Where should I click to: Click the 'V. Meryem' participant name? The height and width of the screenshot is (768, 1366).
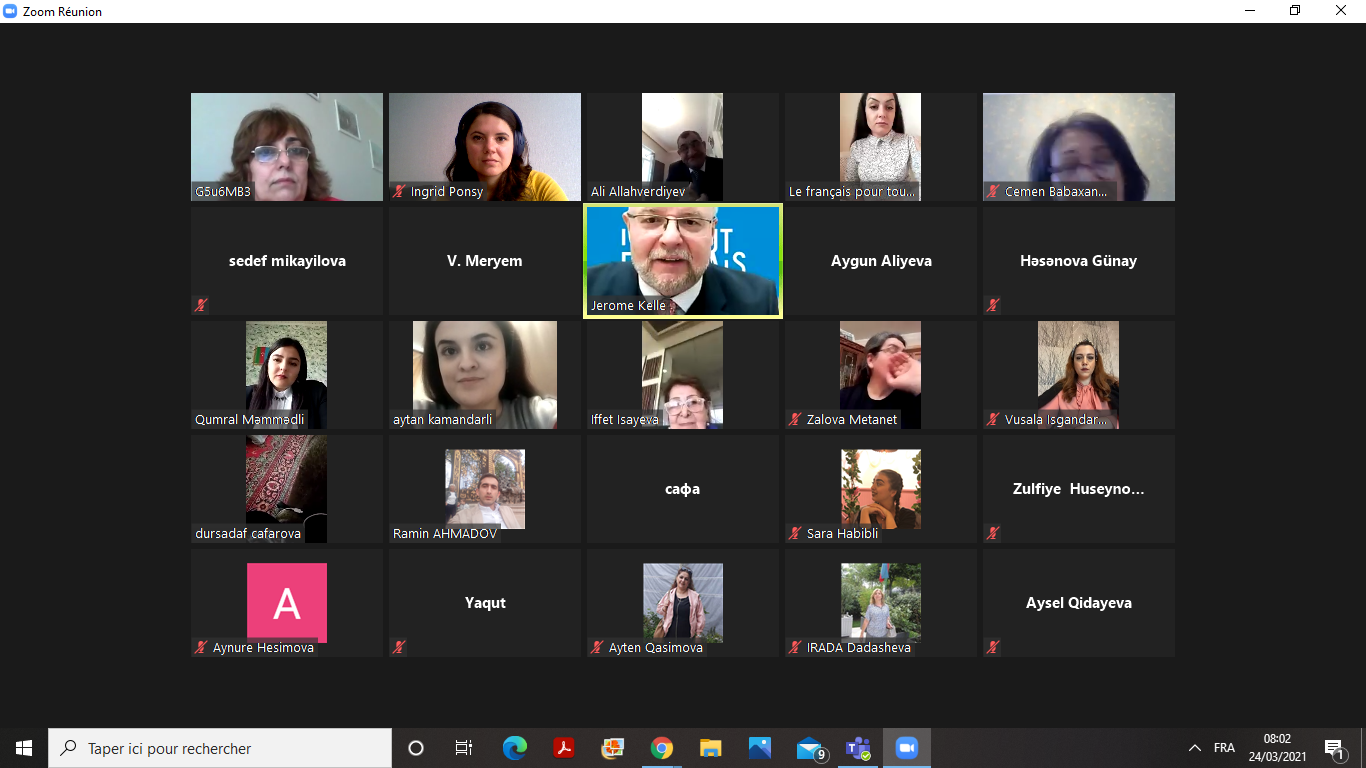click(485, 261)
